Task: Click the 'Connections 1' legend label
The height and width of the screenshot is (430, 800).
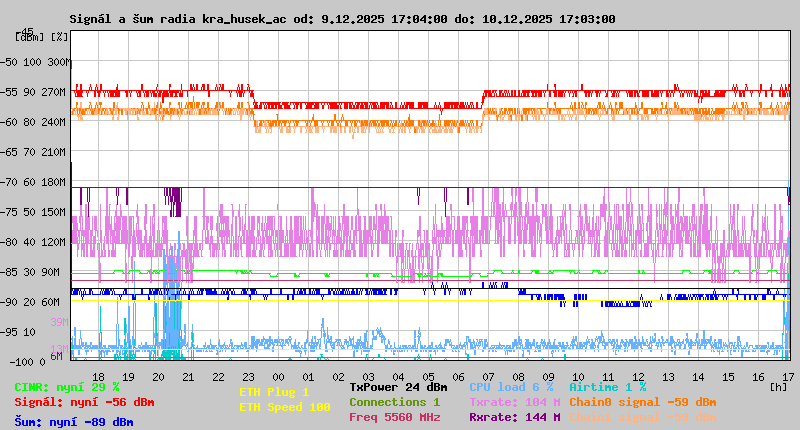Action: coord(394,402)
